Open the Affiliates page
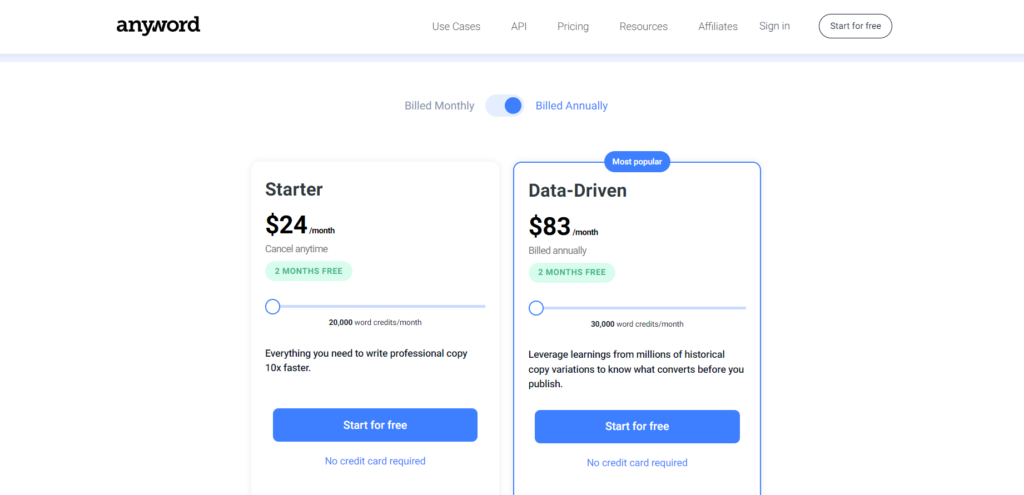Image resolution: width=1024 pixels, height=495 pixels. (718, 26)
